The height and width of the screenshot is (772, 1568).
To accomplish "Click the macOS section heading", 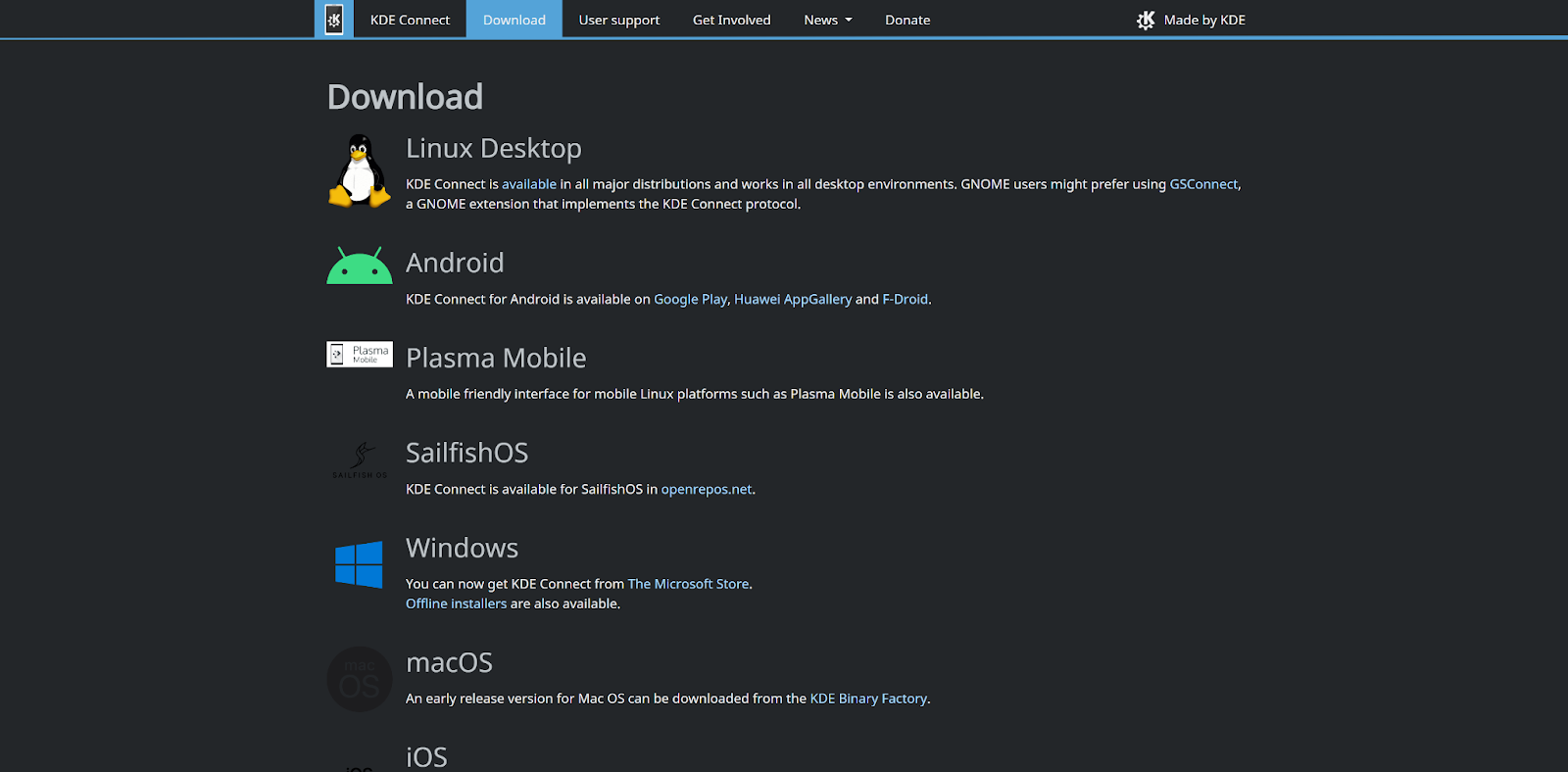I will coord(450,662).
